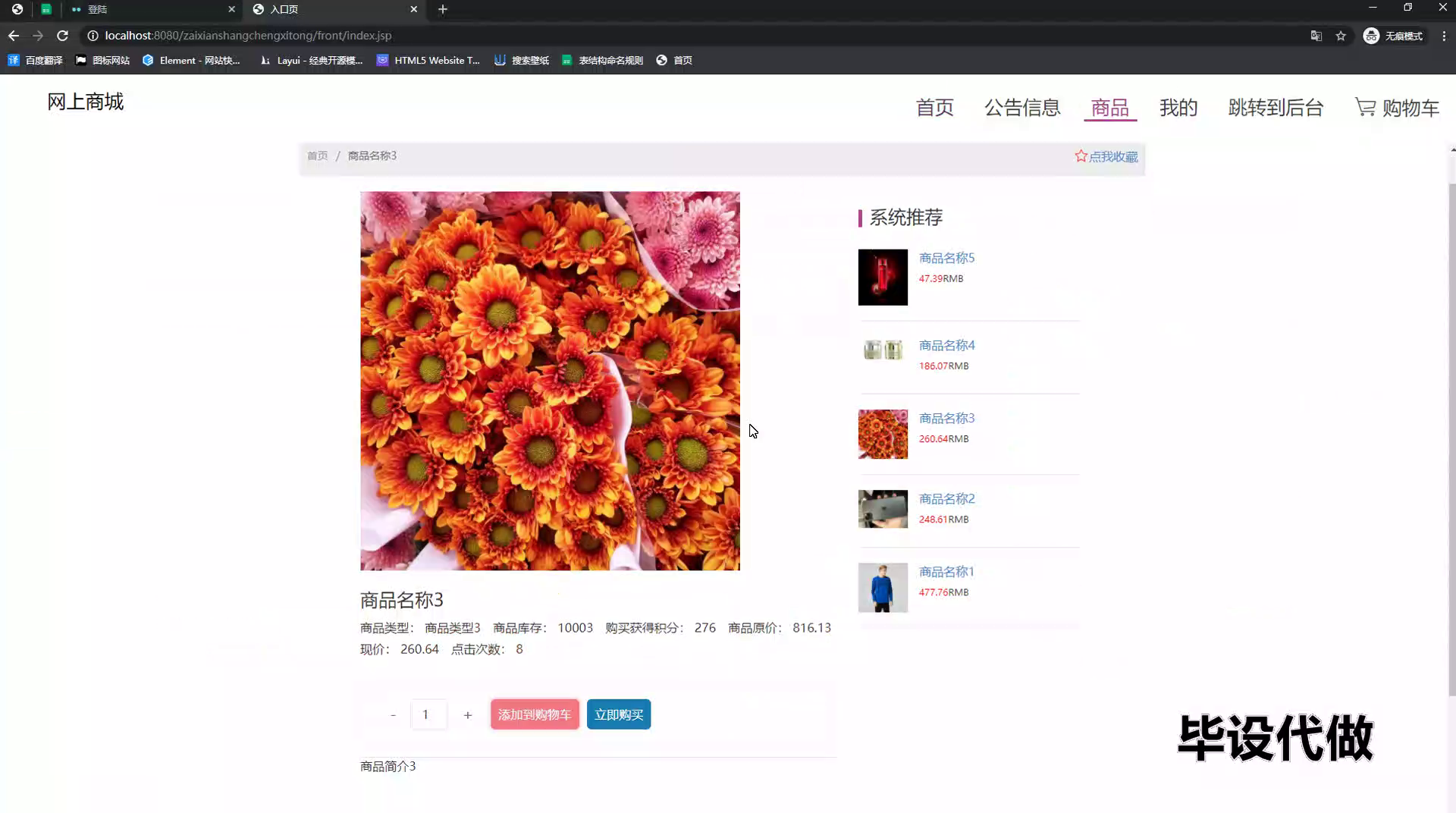Click 立即购买 button
Viewport: 1456px width, 813px height.
pos(619,714)
